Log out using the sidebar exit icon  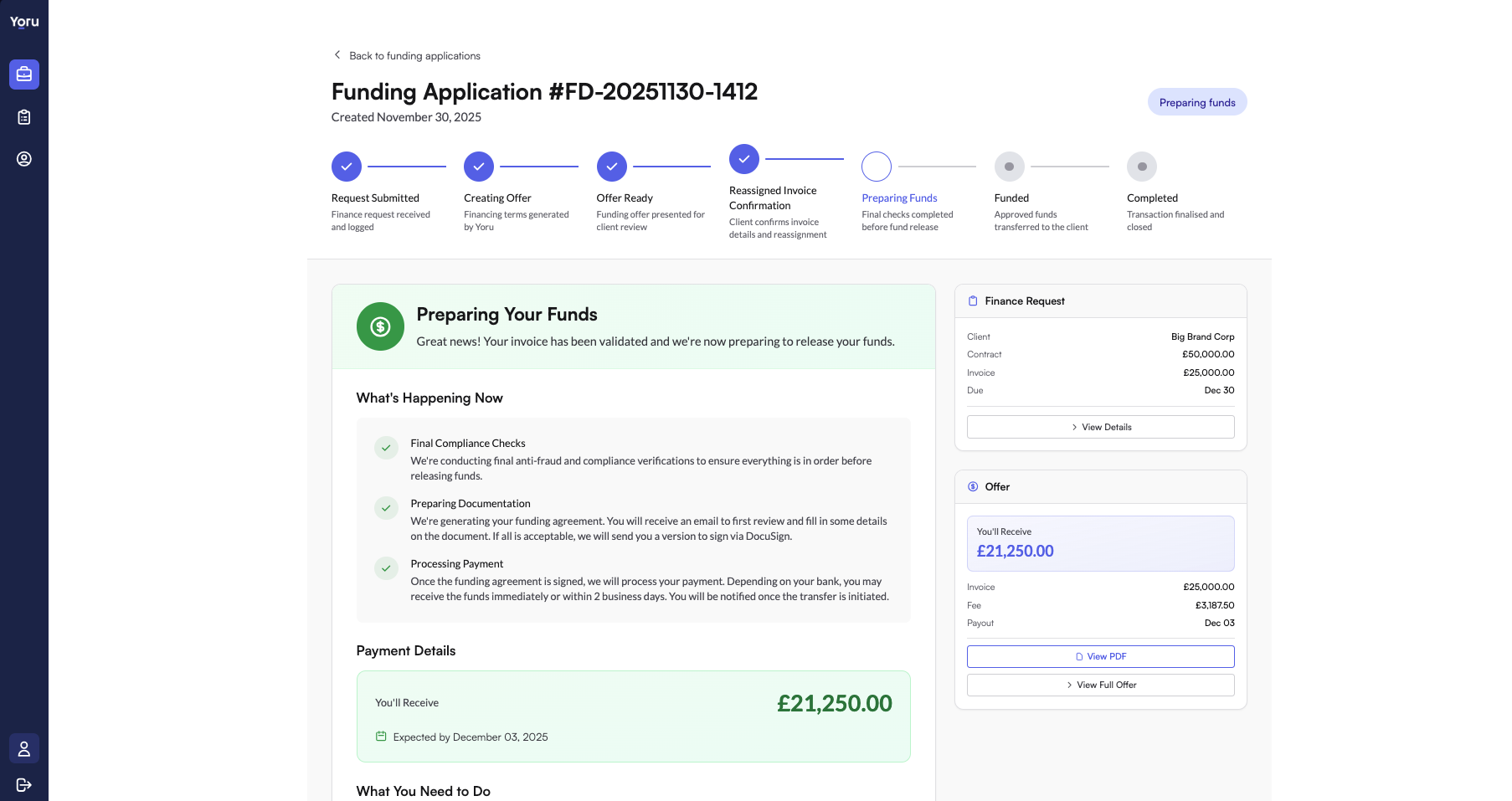pos(24,785)
